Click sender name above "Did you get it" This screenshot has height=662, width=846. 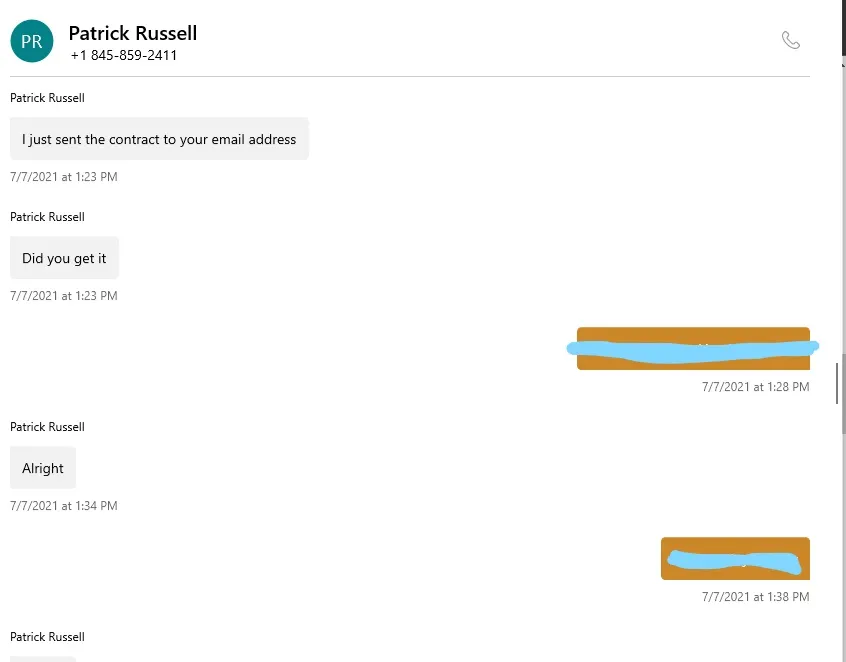click(47, 217)
